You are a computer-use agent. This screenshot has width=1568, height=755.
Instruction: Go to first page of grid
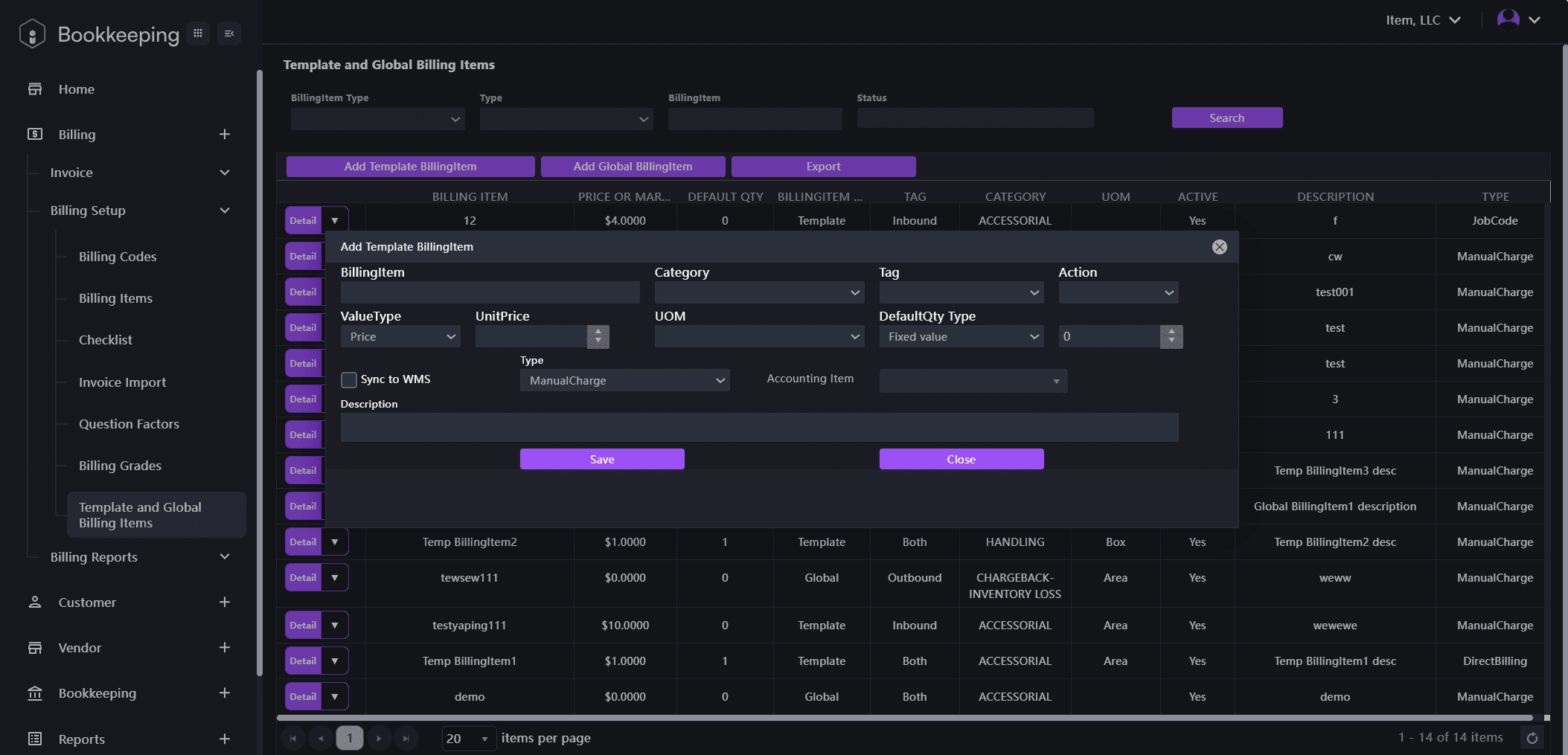(293, 738)
